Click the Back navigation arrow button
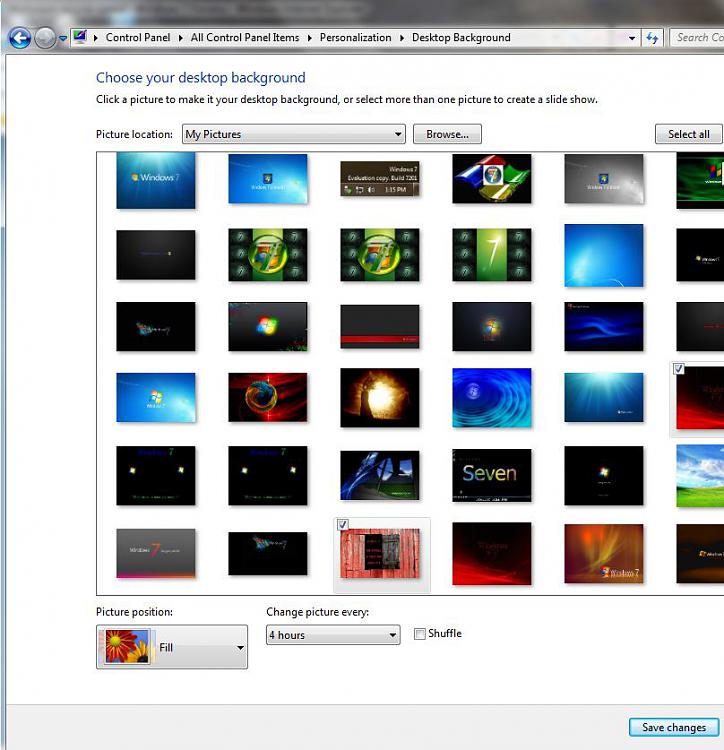Screen dimensions: 724x750 [x=20, y=38]
